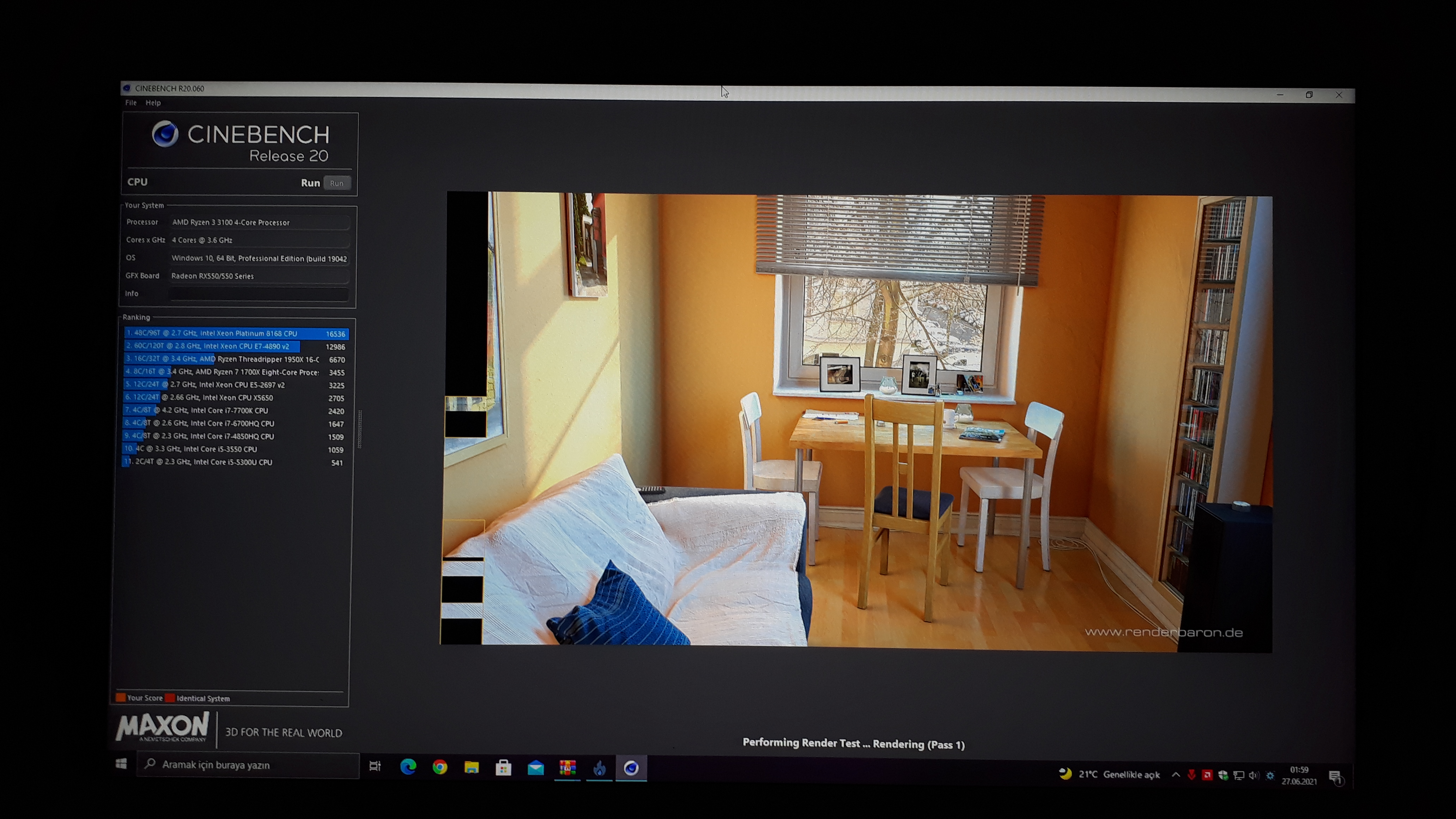The height and width of the screenshot is (819, 1456).
Task: Click the red Identical System legend swatch
Action: point(170,698)
